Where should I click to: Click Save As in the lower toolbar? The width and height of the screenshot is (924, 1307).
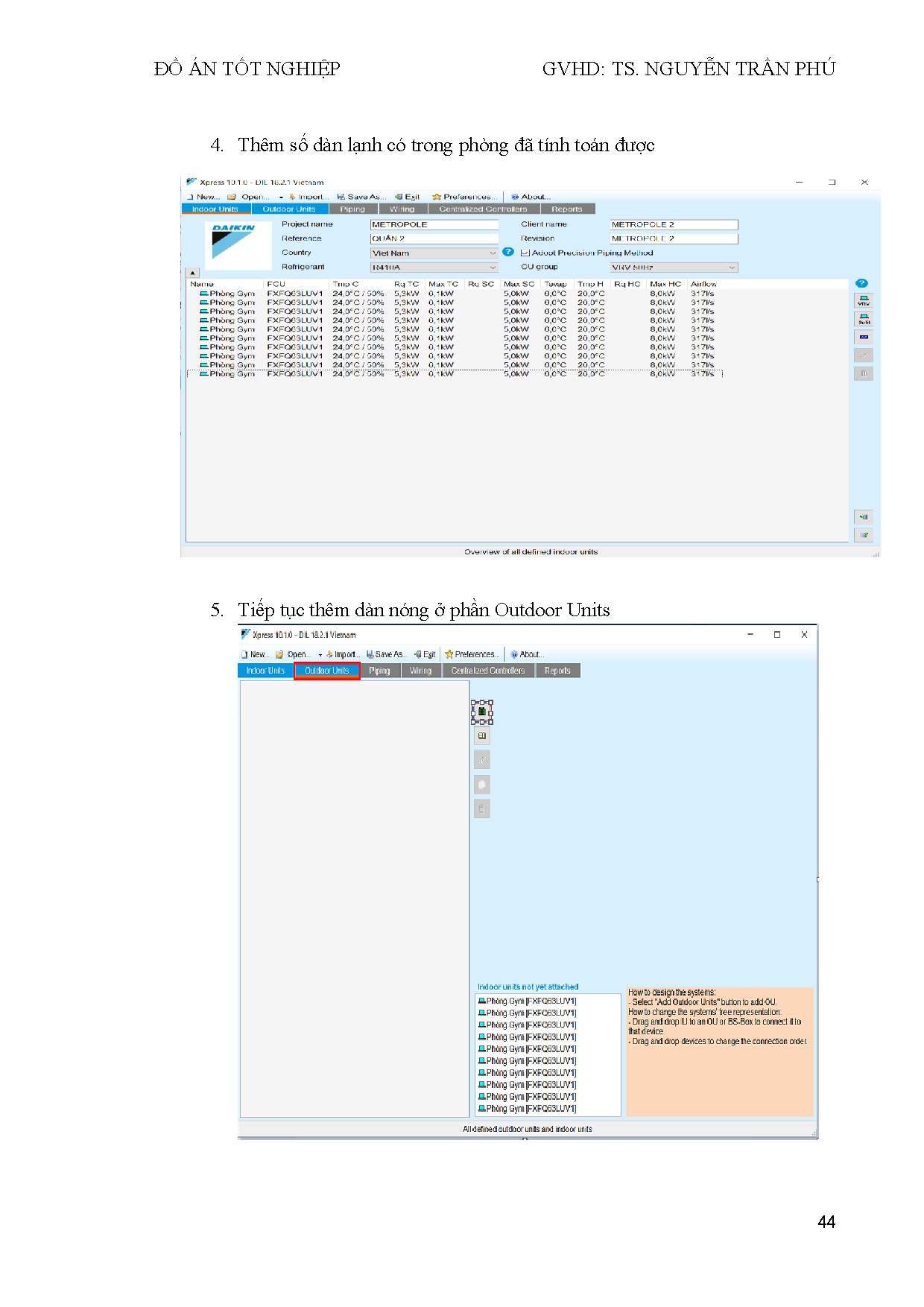tap(385, 654)
